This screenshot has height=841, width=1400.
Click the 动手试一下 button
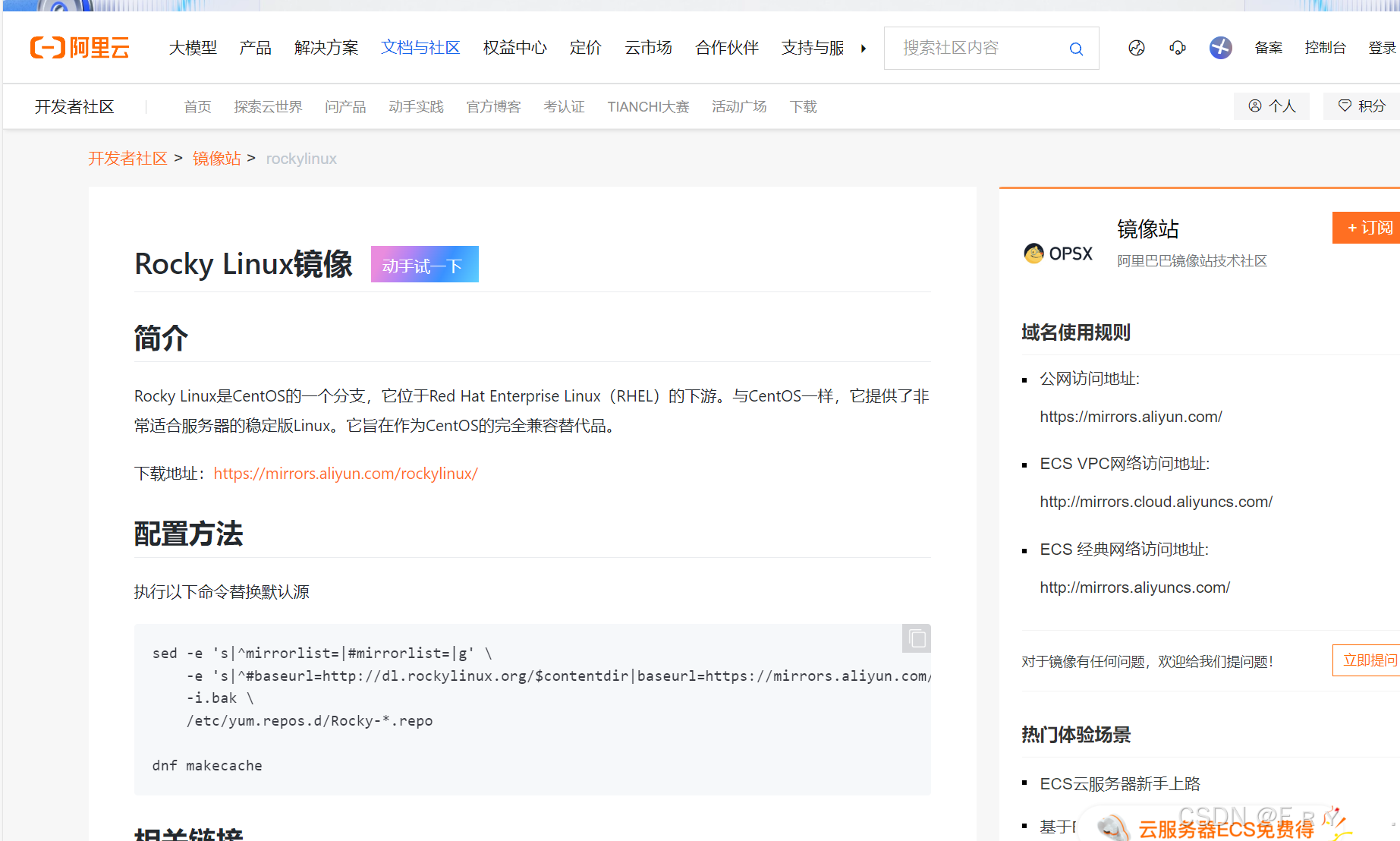coord(425,264)
